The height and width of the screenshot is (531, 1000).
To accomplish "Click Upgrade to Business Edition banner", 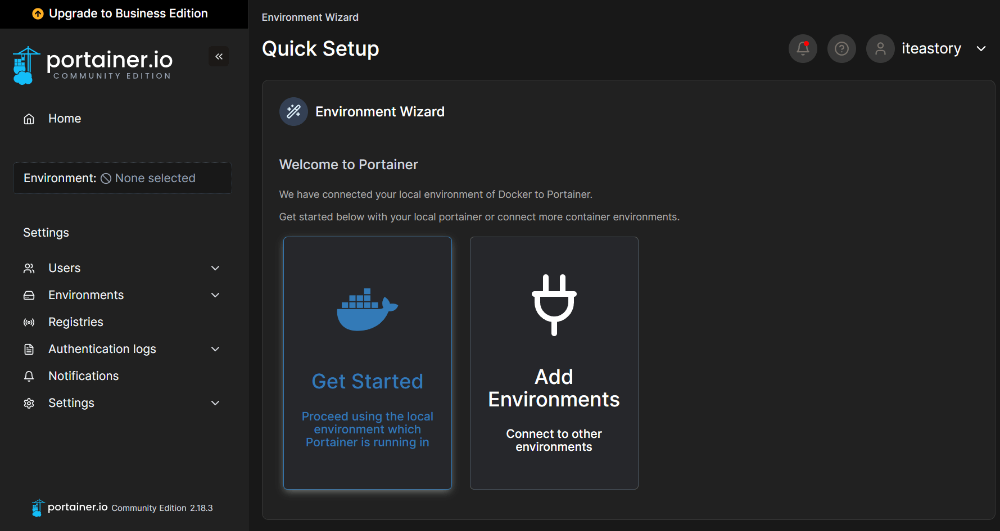I will (x=124, y=13).
